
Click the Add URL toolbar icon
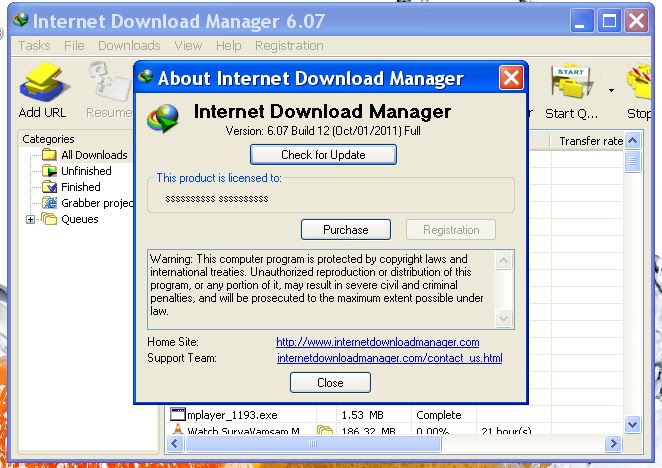click(44, 83)
